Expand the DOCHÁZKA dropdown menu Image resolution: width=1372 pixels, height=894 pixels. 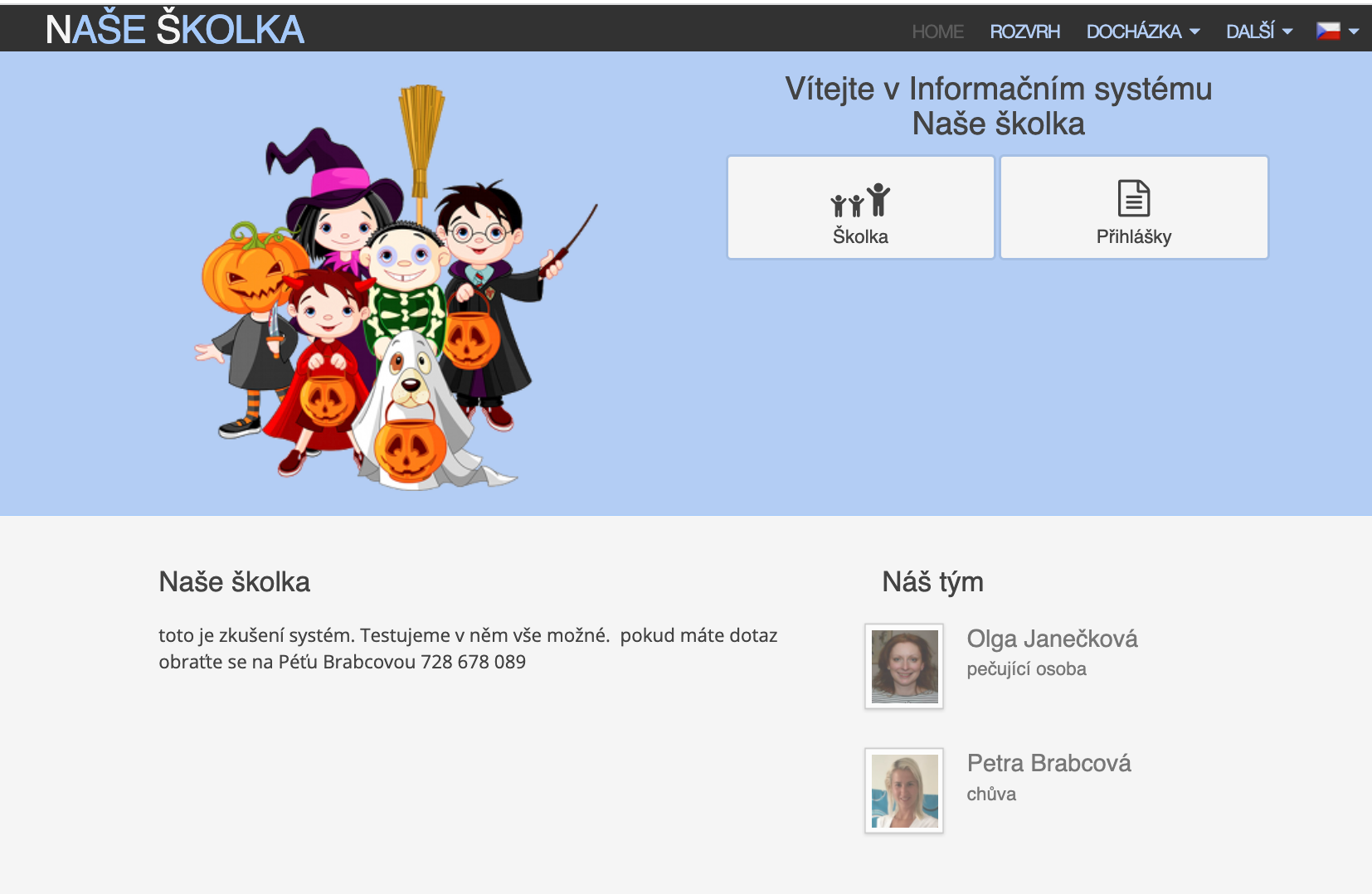(x=1143, y=32)
